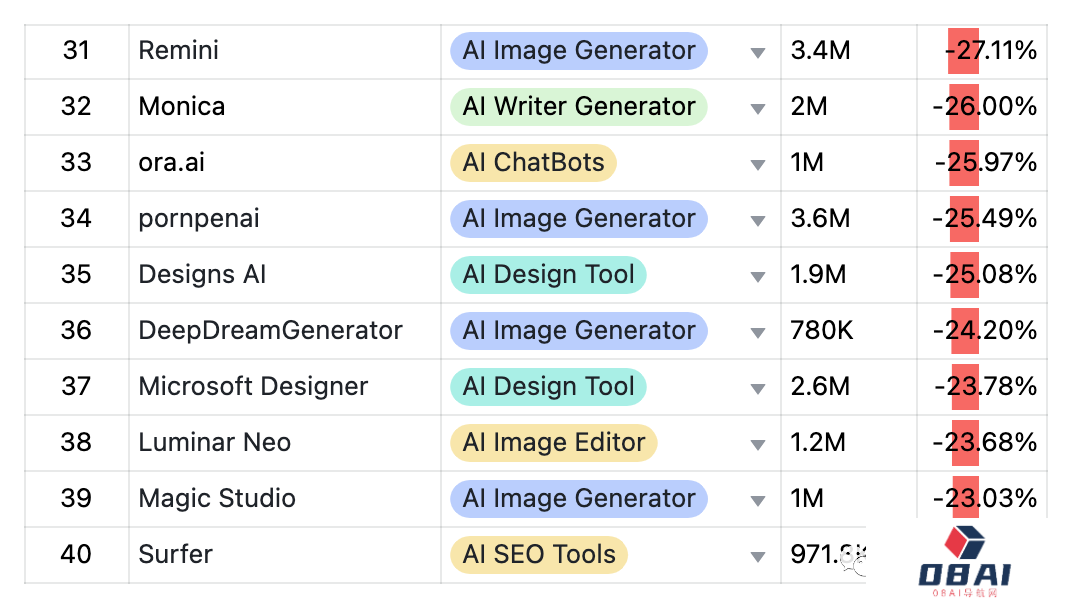Screen dimensions: 1072x608
Task: Open the dropdown arrow in the Luminar Neo row
Action: pyautogui.click(x=758, y=445)
